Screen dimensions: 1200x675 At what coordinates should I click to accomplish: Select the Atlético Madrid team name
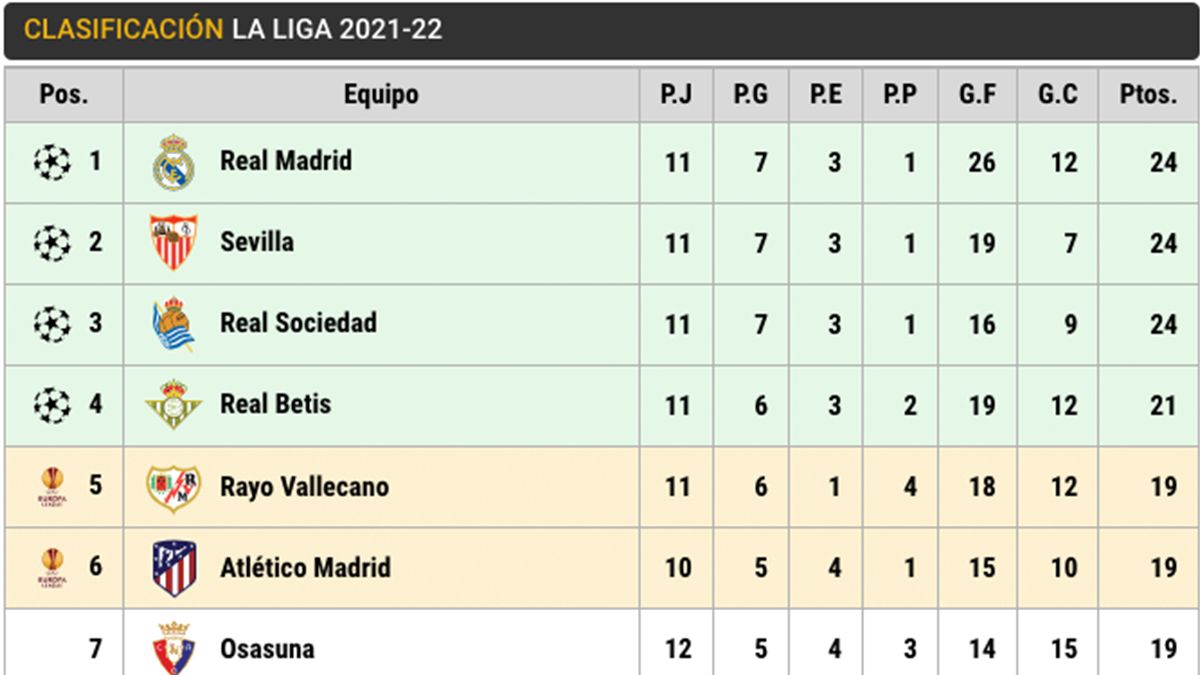(x=305, y=568)
